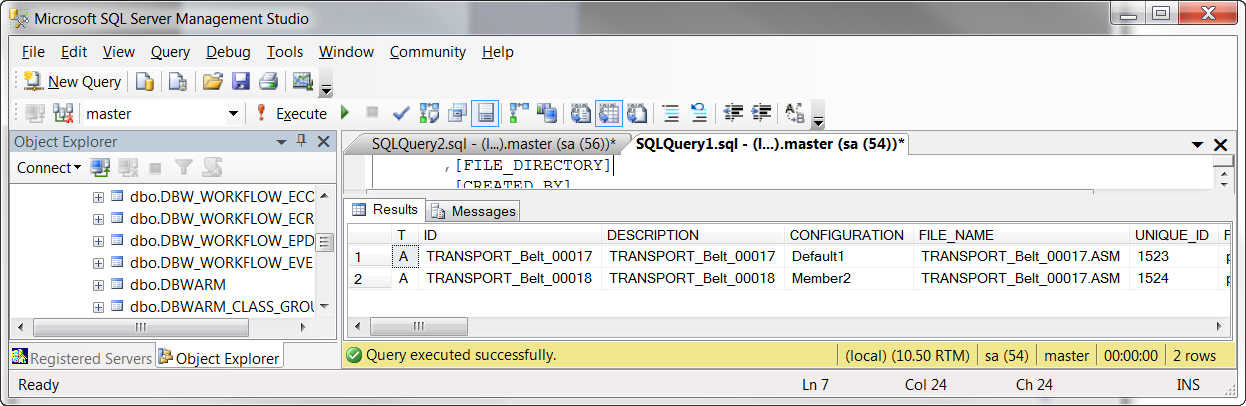This screenshot has height=406, width=1246.
Task: Click the Connect Object Explorer icon
Action: [100, 168]
